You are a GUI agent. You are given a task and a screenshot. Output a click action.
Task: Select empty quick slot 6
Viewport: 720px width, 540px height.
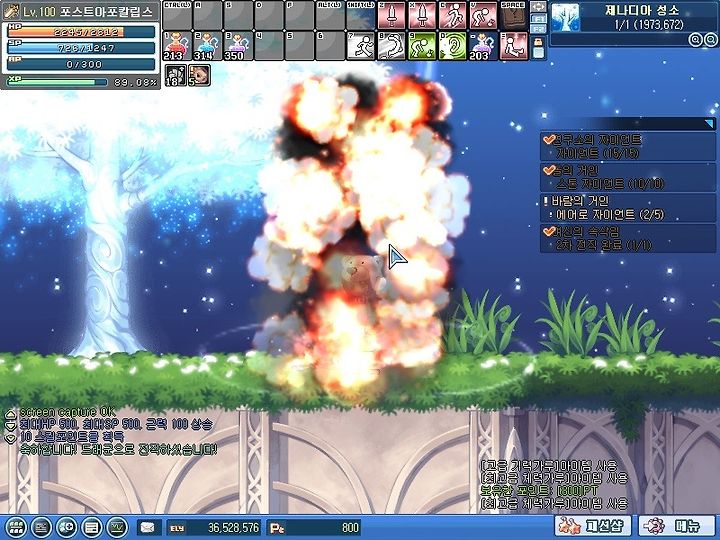[x=330, y=46]
